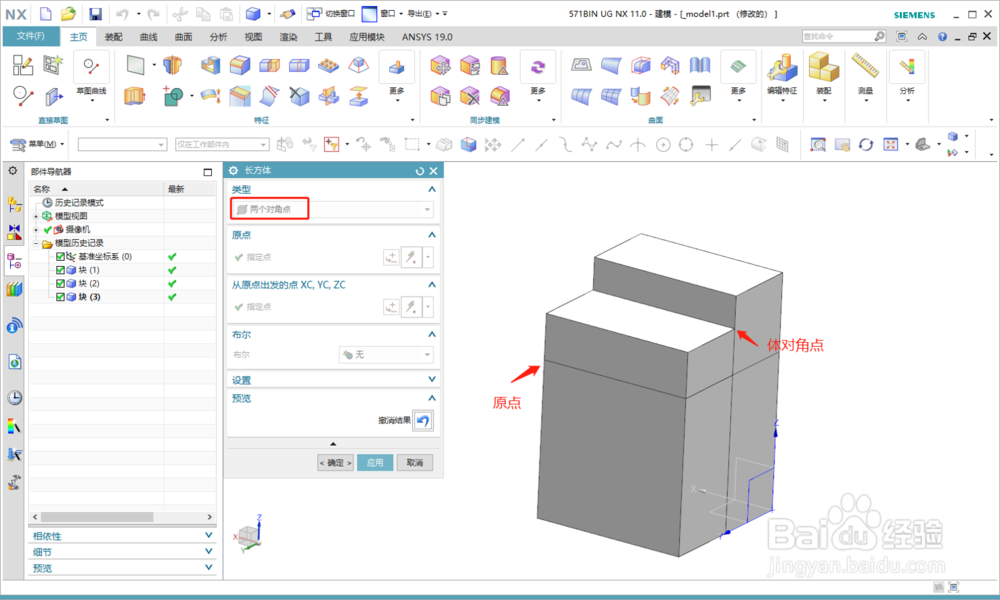Image resolution: width=1000 pixels, height=600 pixels.
Task: Uncheck the 块 (1) checkbox
Action: pyautogui.click(x=60, y=270)
